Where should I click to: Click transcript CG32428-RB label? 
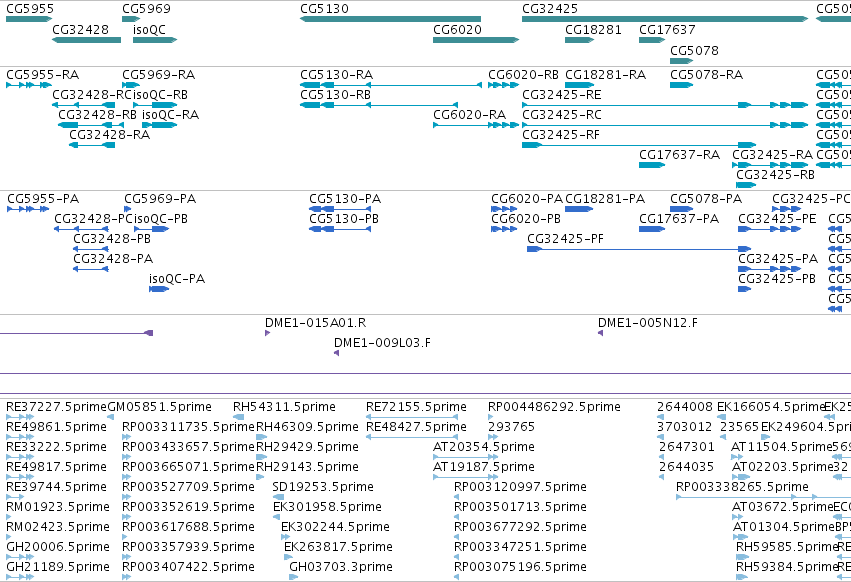tap(97, 115)
